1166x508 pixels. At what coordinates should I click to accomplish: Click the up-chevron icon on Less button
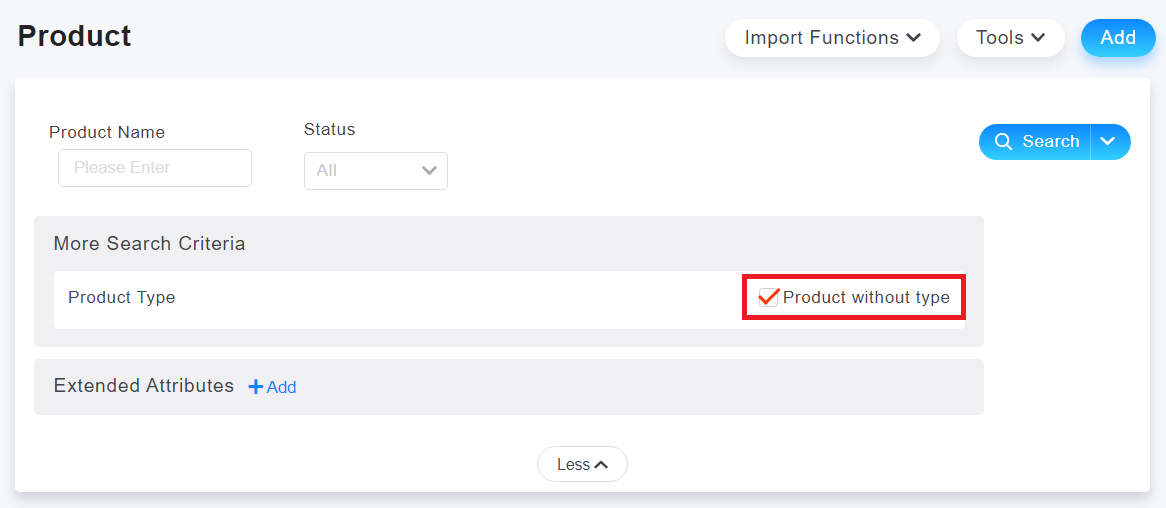602,465
